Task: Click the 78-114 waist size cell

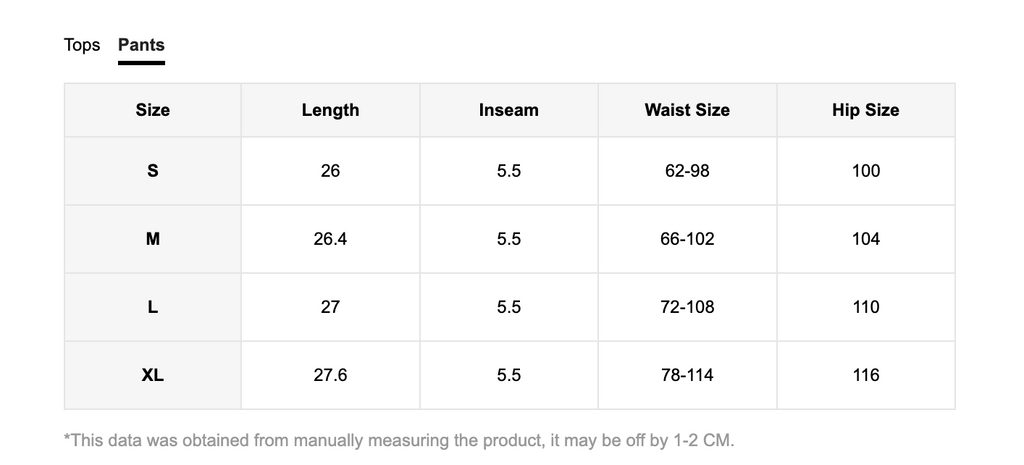Action: 687,375
